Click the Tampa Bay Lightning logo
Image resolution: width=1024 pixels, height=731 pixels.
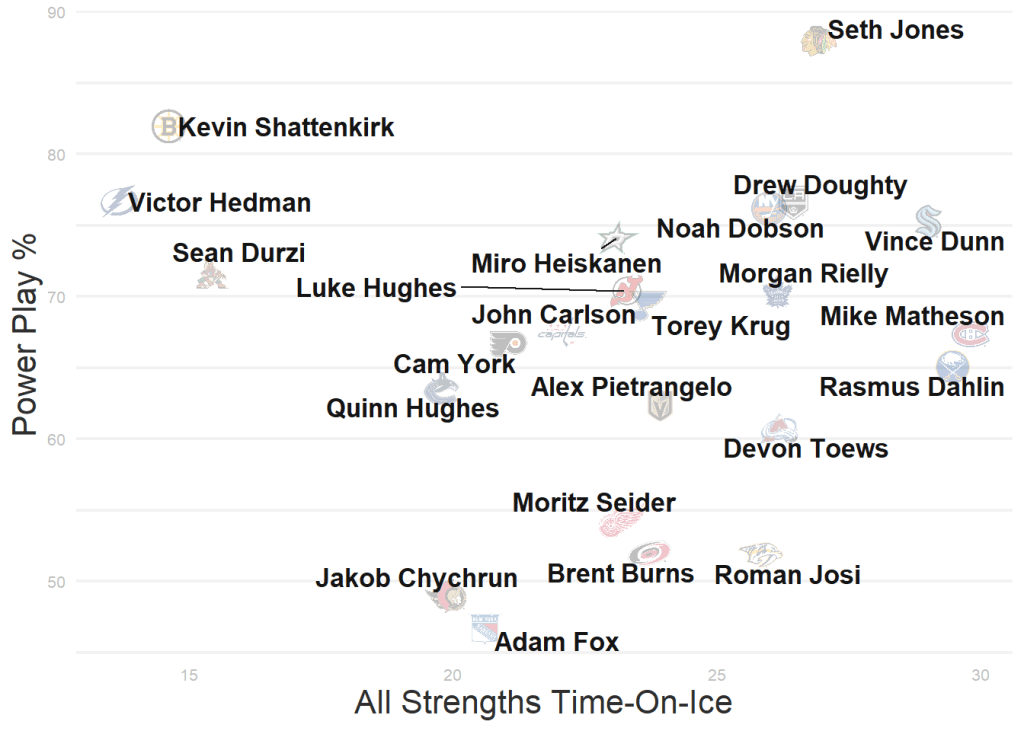(x=118, y=201)
